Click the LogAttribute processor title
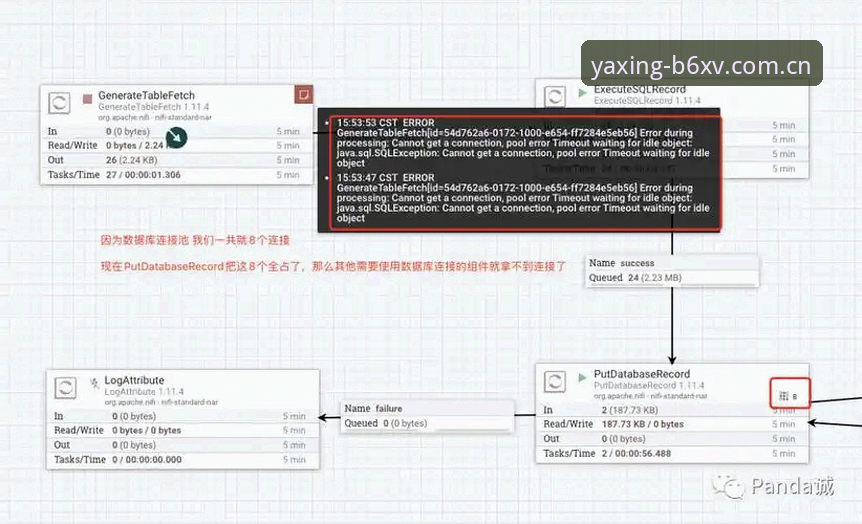 (134, 380)
